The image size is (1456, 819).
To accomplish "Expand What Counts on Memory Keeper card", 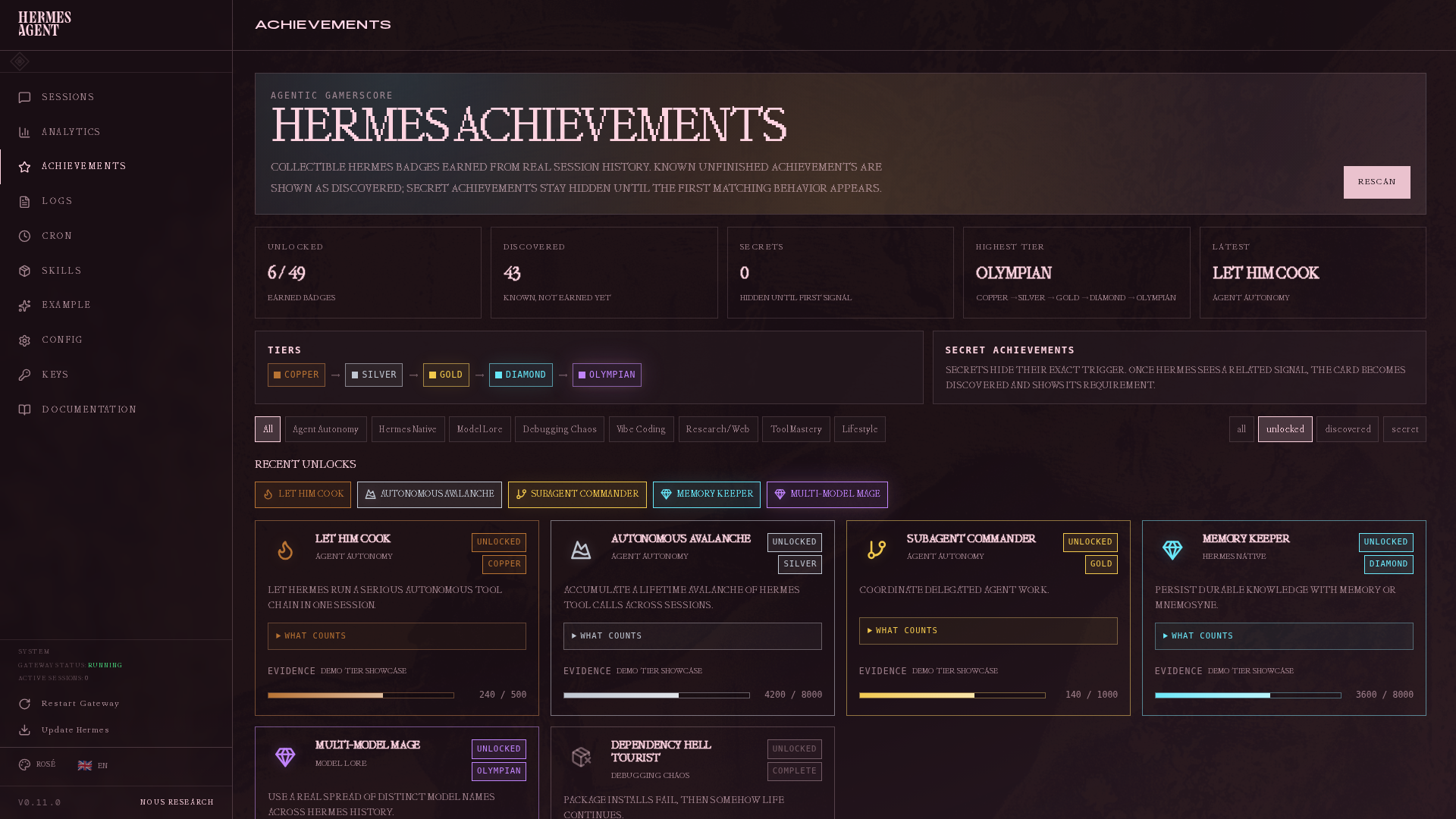I will point(1284,636).
